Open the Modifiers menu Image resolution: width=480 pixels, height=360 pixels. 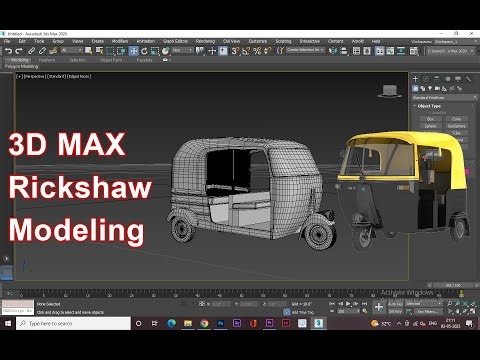pyautogui.click(x=120, y=41)
